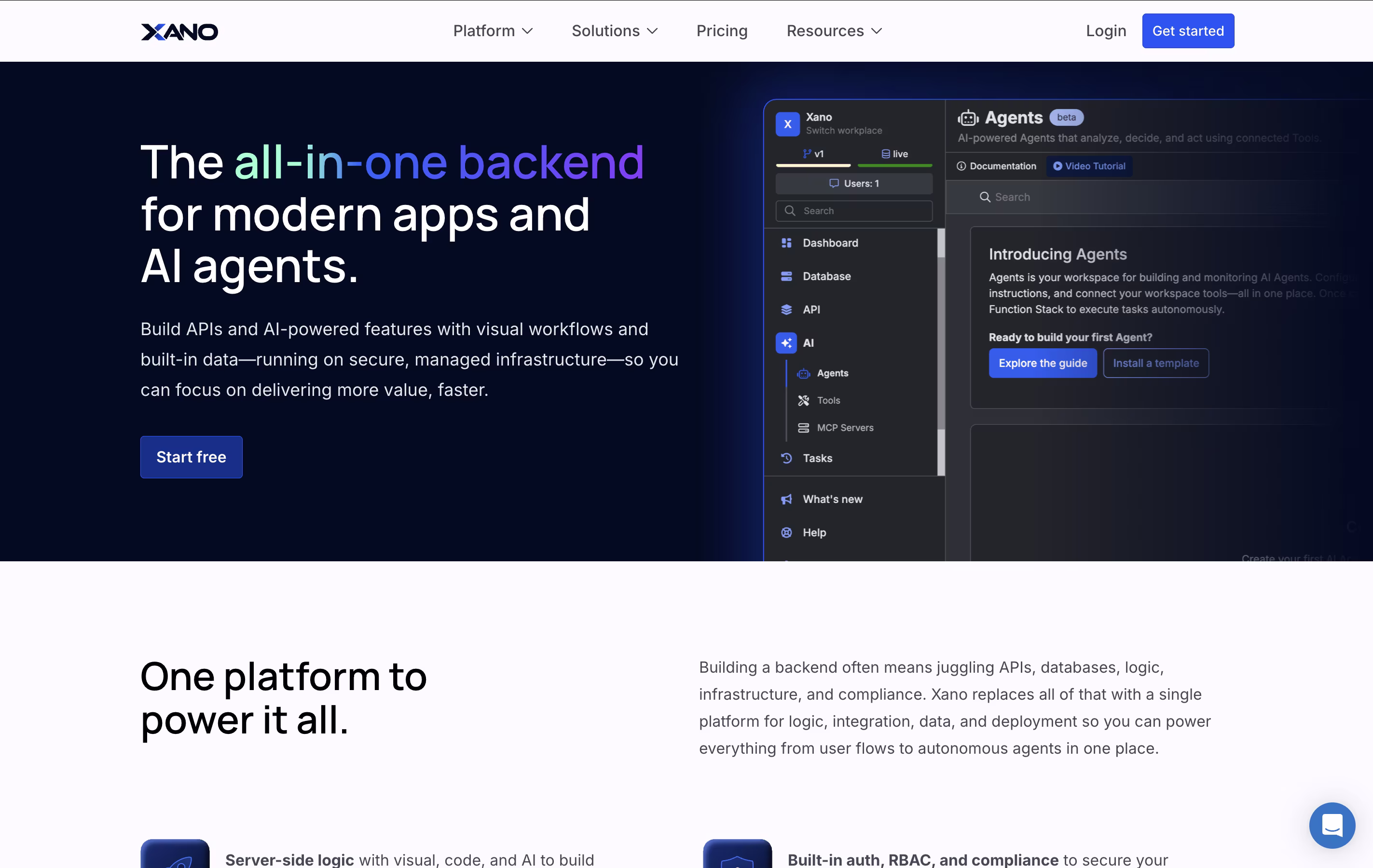The width and height of the screenshot is (1373, 868).
Task: Open Help lifebuoy icon
Action: 786,532
